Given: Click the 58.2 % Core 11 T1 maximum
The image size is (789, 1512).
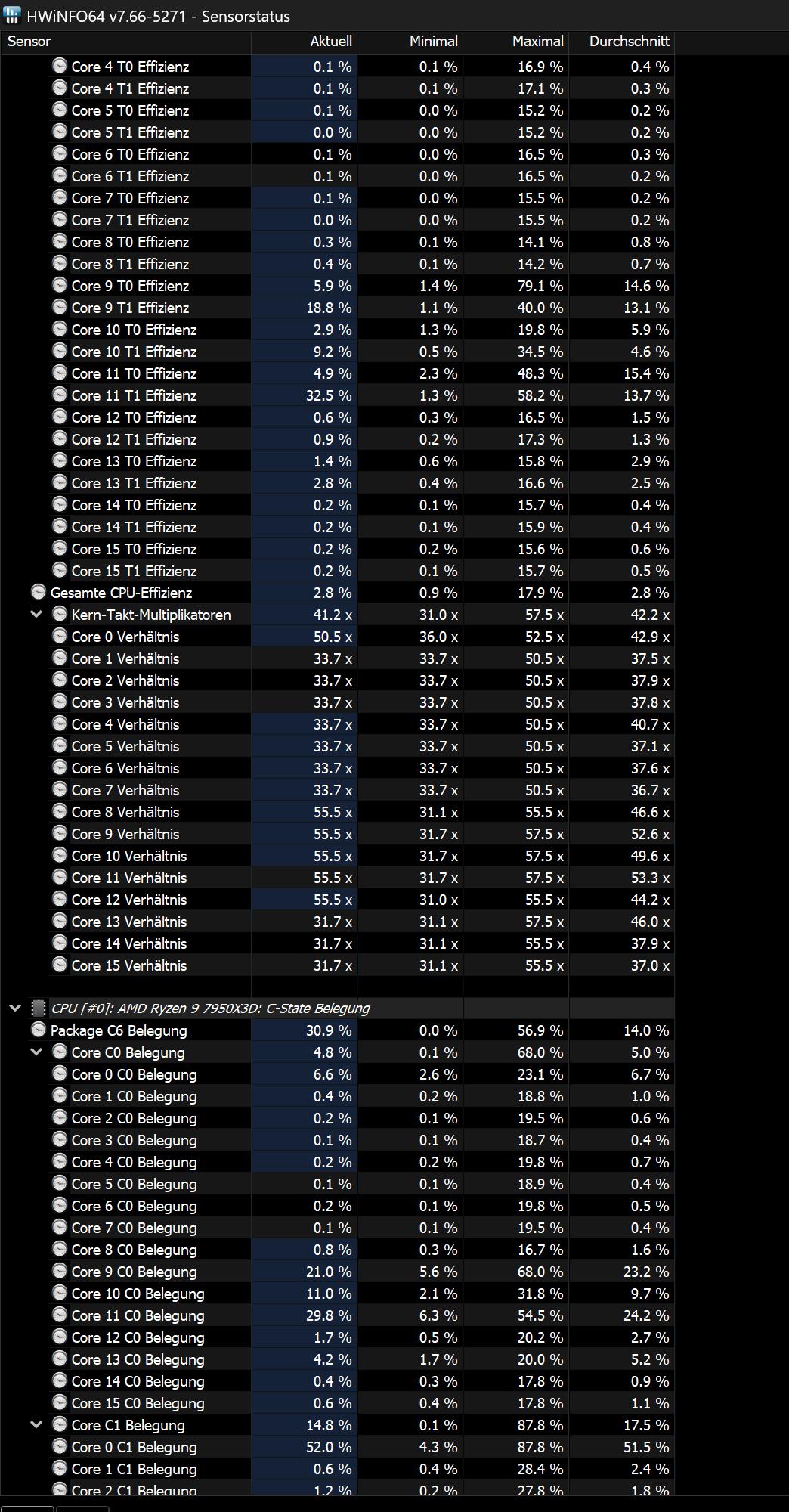Looking at the screenshot, I should pos(540,396).
